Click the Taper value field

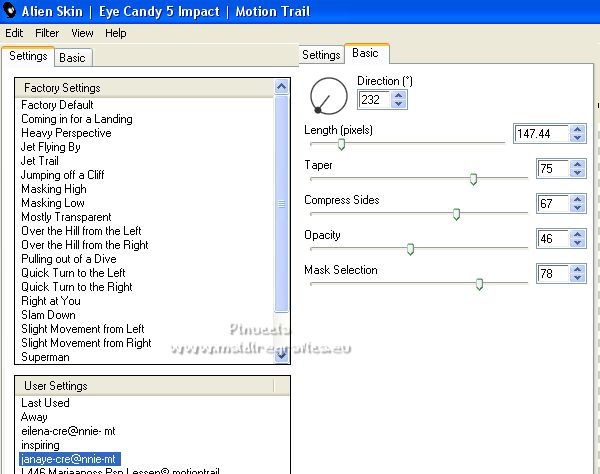coord(553,169)
